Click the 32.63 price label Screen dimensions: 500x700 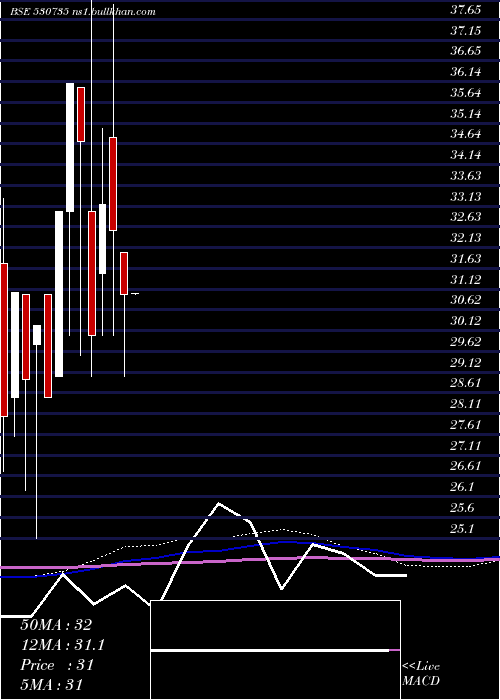466,217
